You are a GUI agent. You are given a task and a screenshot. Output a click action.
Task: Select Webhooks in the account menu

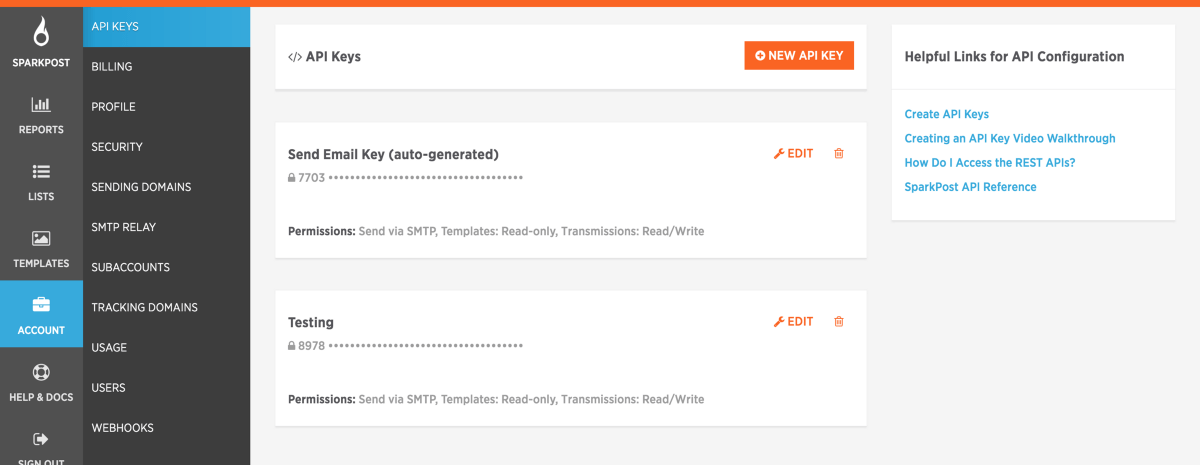(x=122, y=428)
